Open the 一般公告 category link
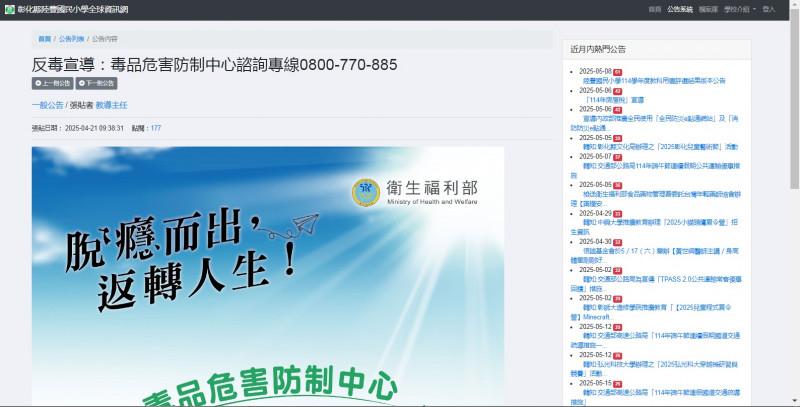Viewport: 800px width, 407px height. coord(47,105)
